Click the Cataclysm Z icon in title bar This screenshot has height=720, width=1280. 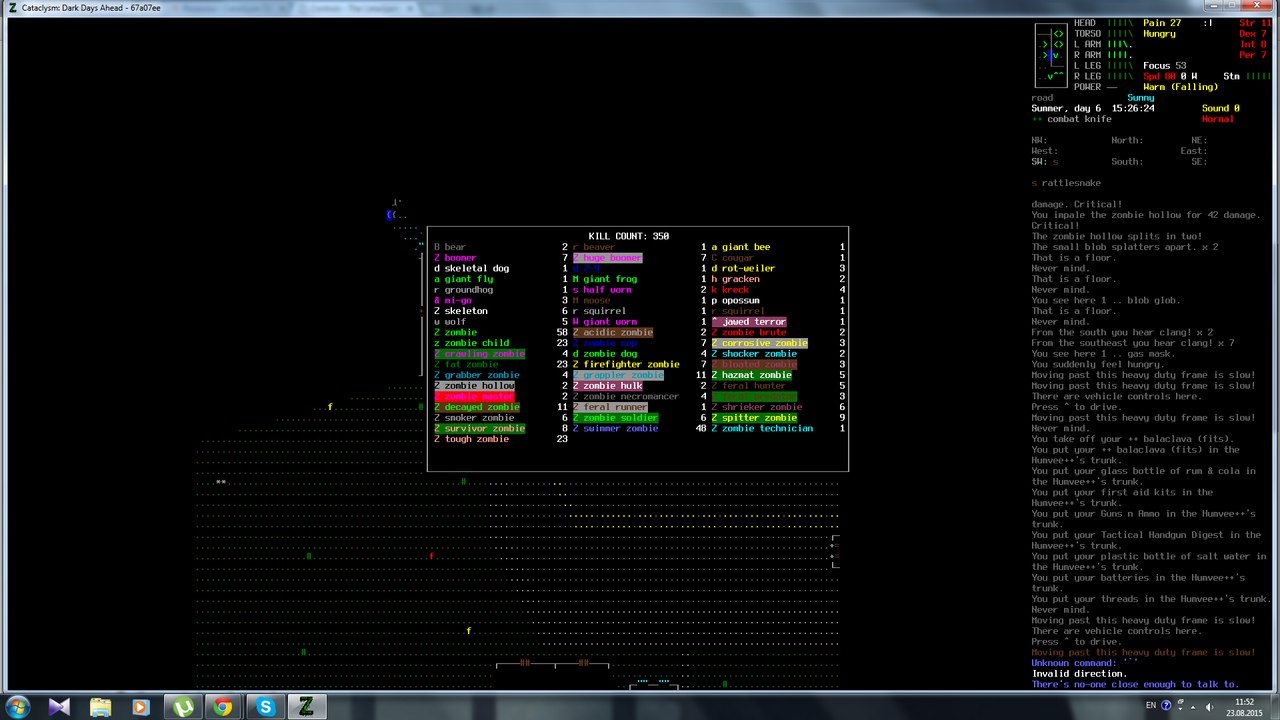pos(11,7)
